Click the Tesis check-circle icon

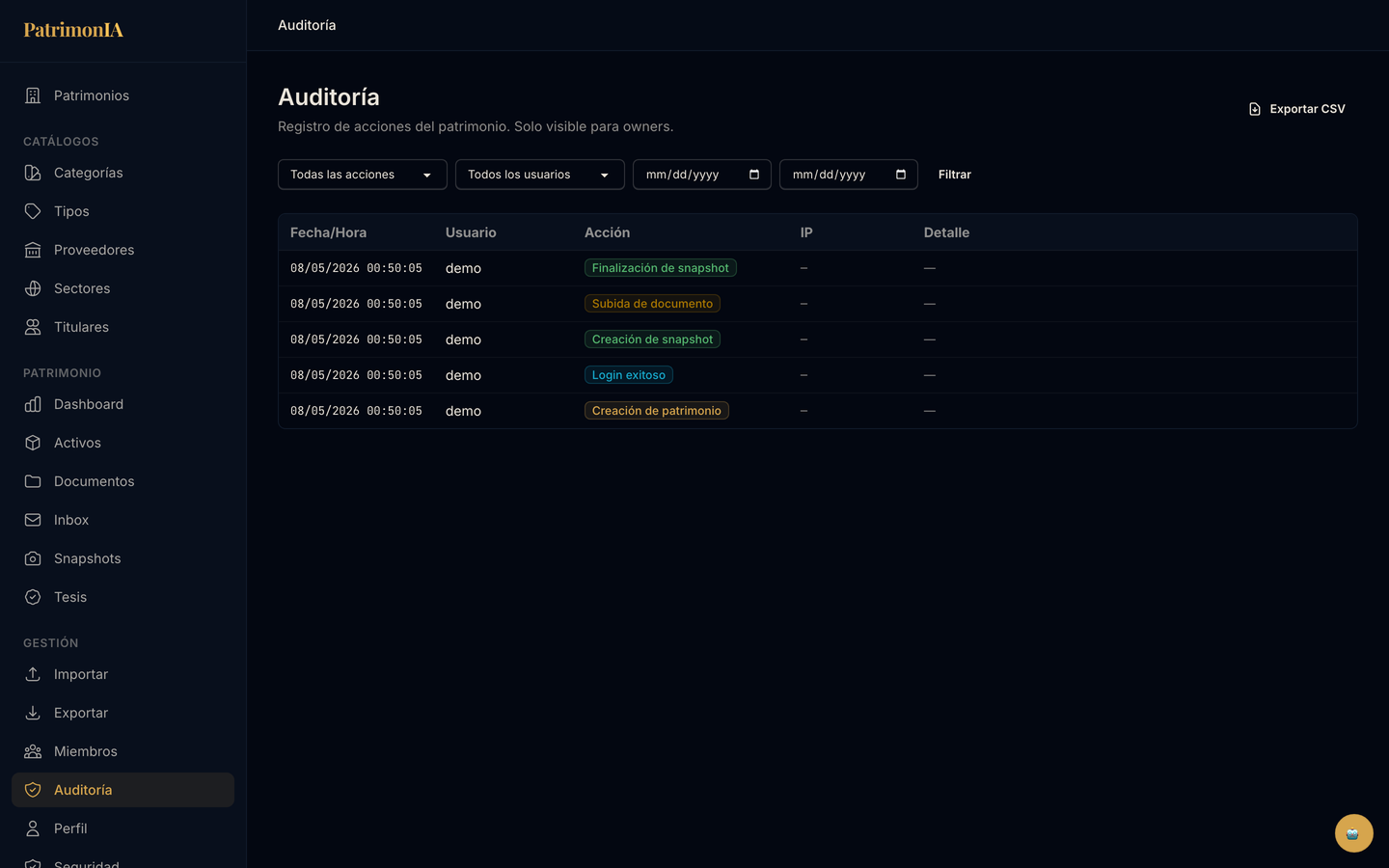pos(33,597)
